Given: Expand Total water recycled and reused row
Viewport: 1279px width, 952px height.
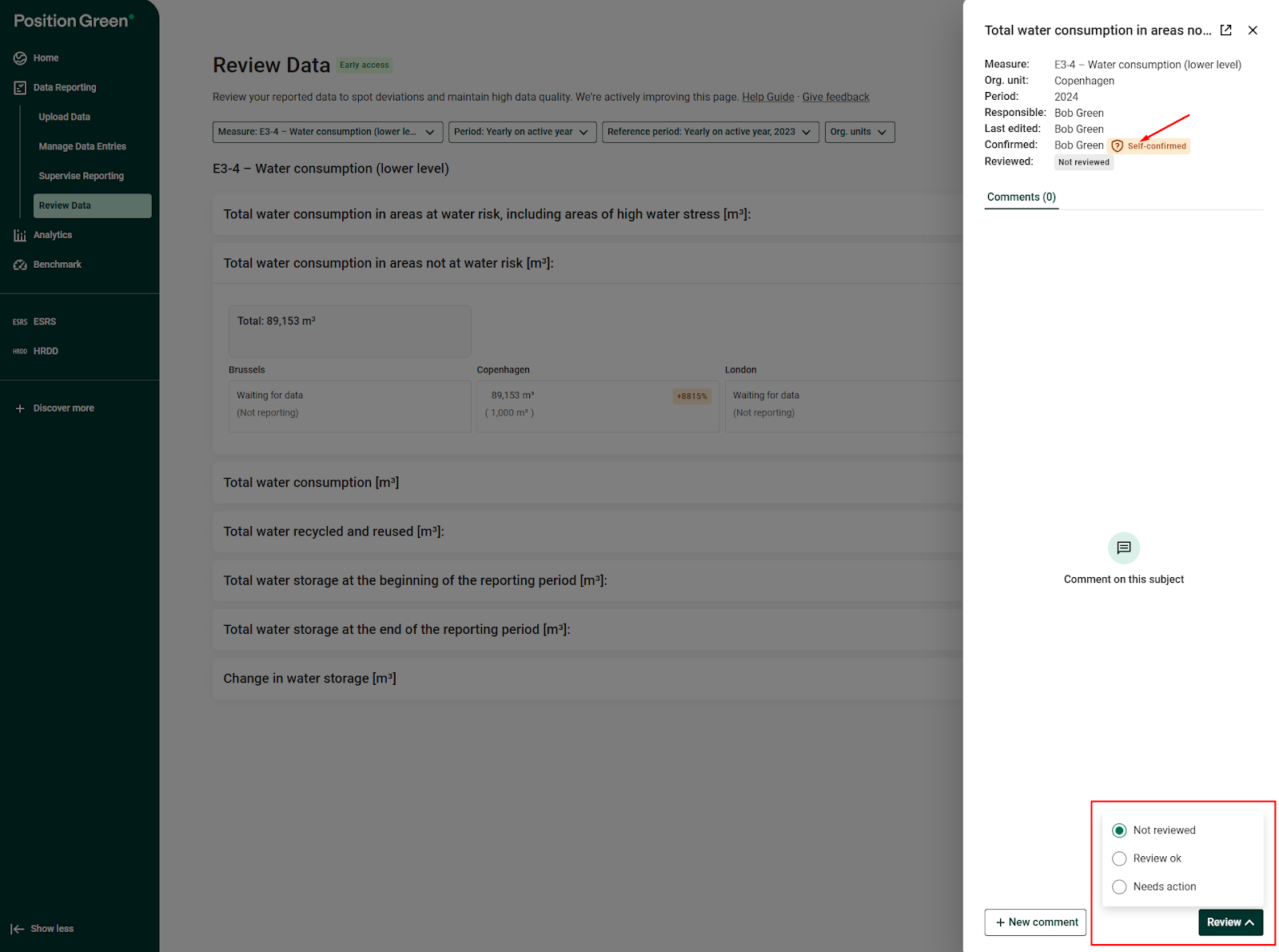Looking at the screenshot, I should pos(588,532).
